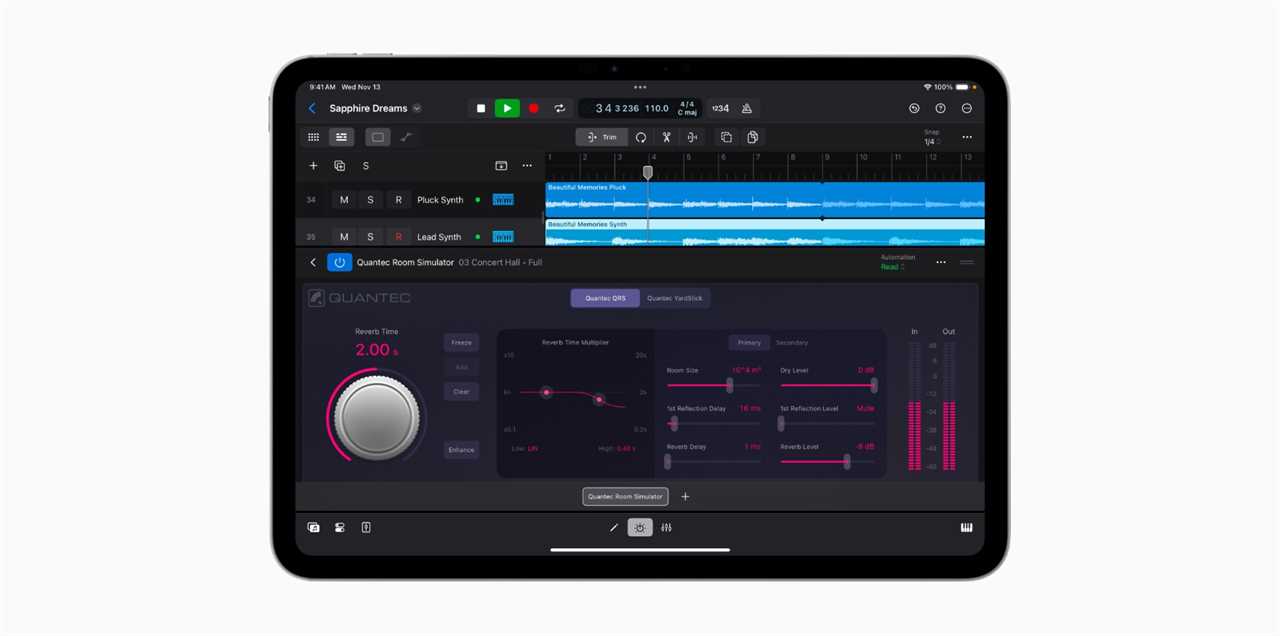This screenshot has width=1280, height=636.
Task: Toggle record enable on Lead Synth
Action: (x=398, y=237)
